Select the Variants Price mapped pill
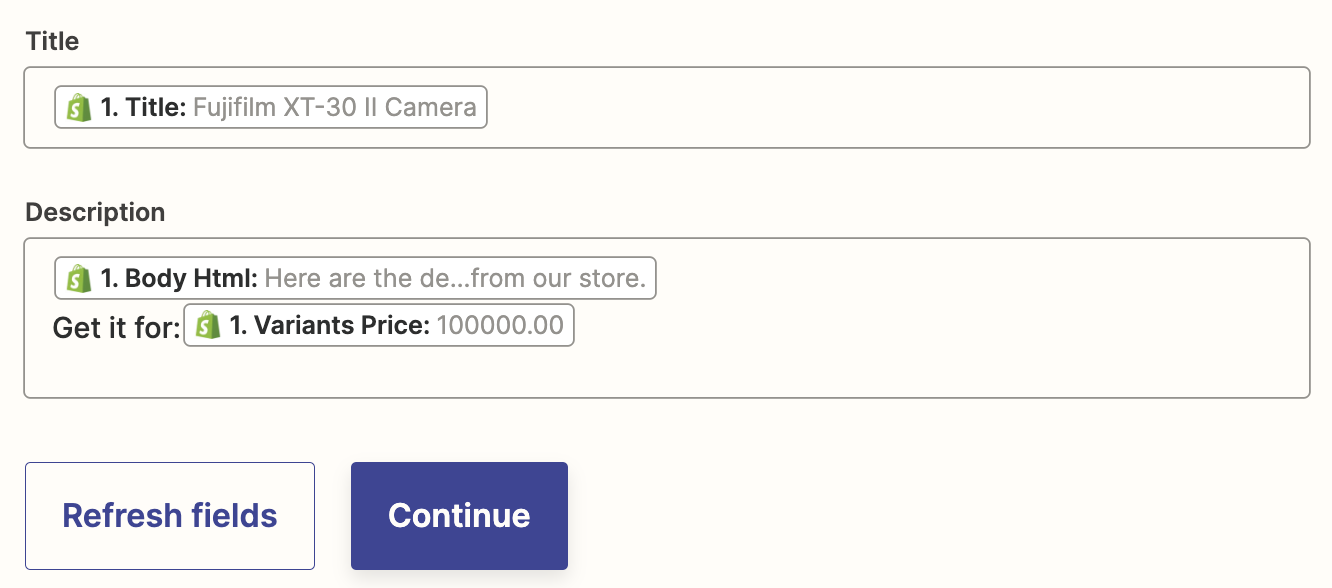The image size is (1332, 588). point(378,325)
